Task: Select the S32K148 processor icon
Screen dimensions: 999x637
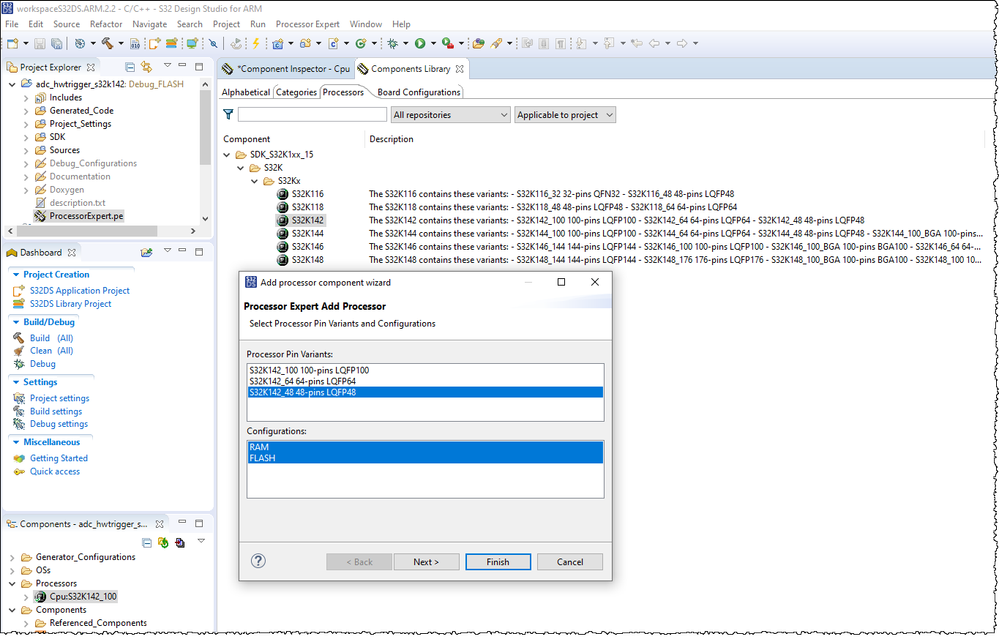Action: [x=283, y=260]
